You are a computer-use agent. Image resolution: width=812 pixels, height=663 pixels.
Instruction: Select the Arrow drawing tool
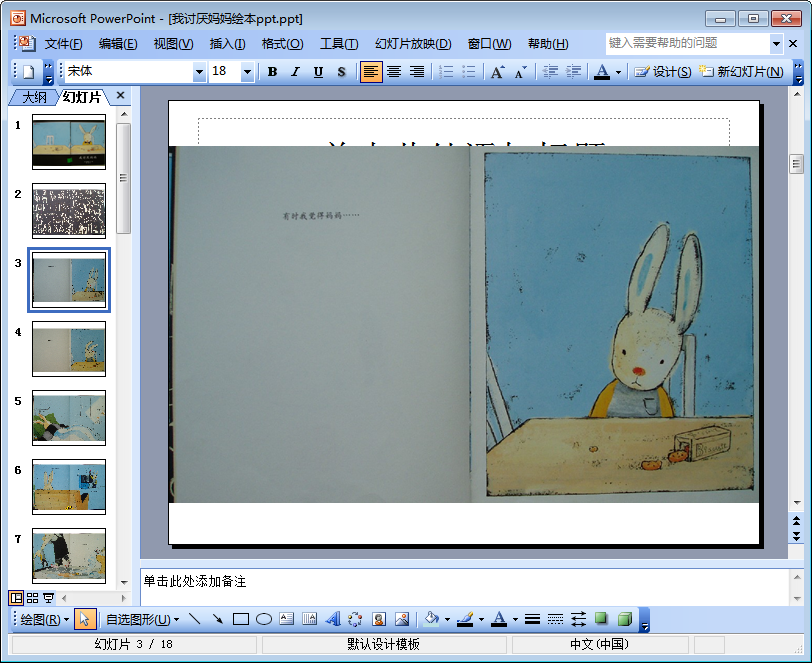[x=218, y=619]
